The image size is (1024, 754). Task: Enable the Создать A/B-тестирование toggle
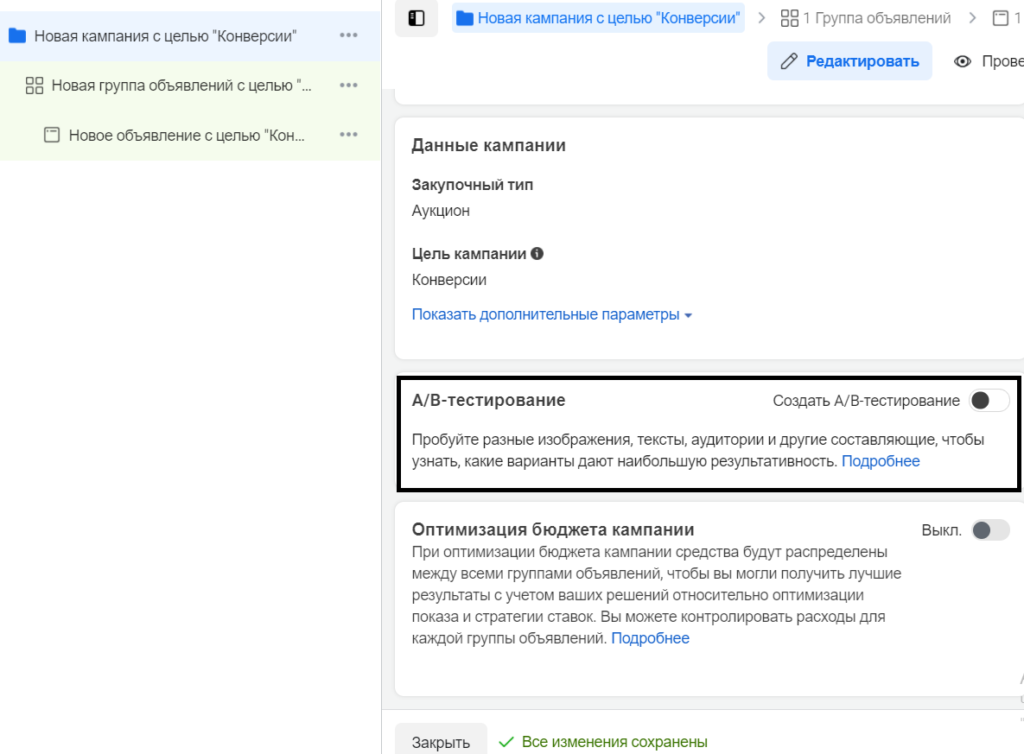[988, 401]
